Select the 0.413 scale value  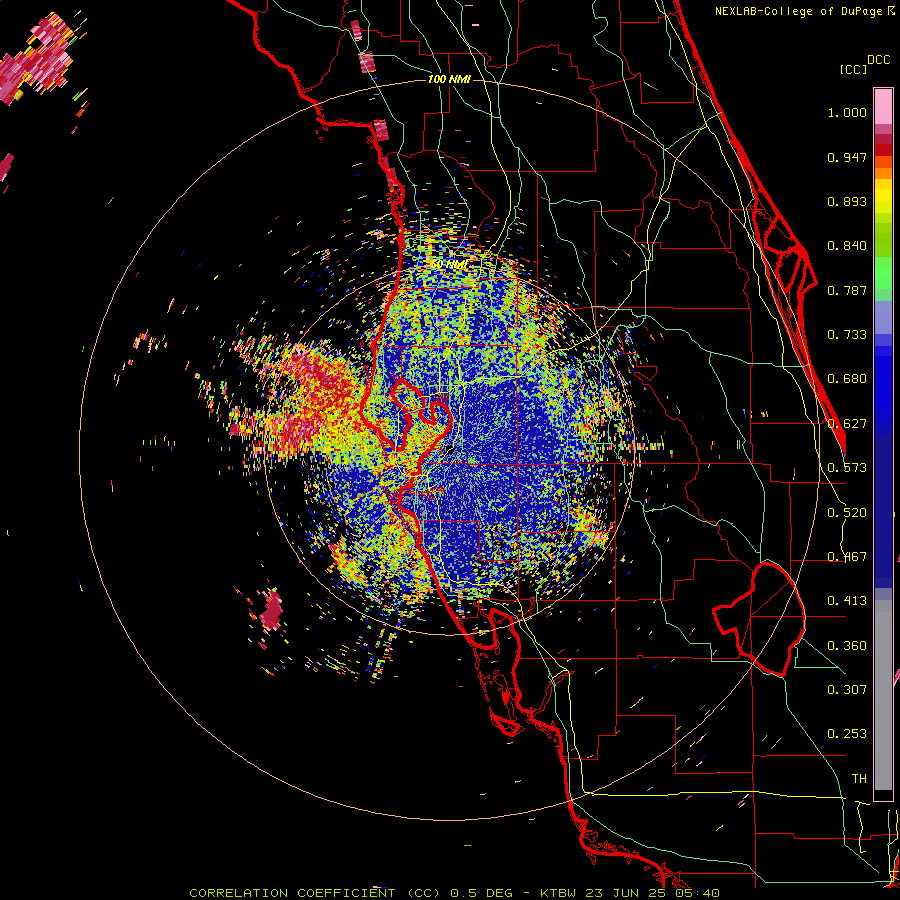tap(847, 601)
